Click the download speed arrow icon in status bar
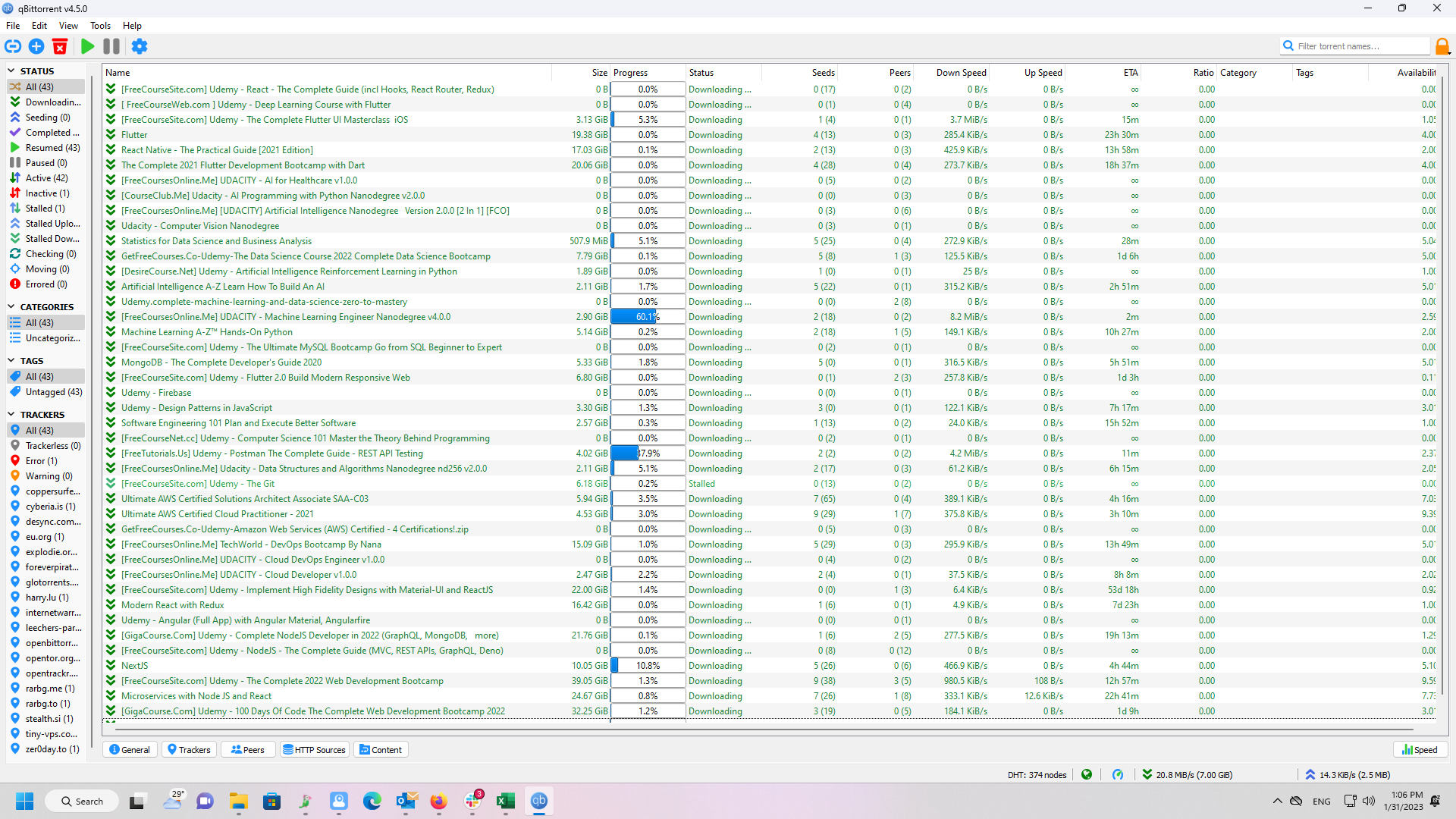 1147,774
